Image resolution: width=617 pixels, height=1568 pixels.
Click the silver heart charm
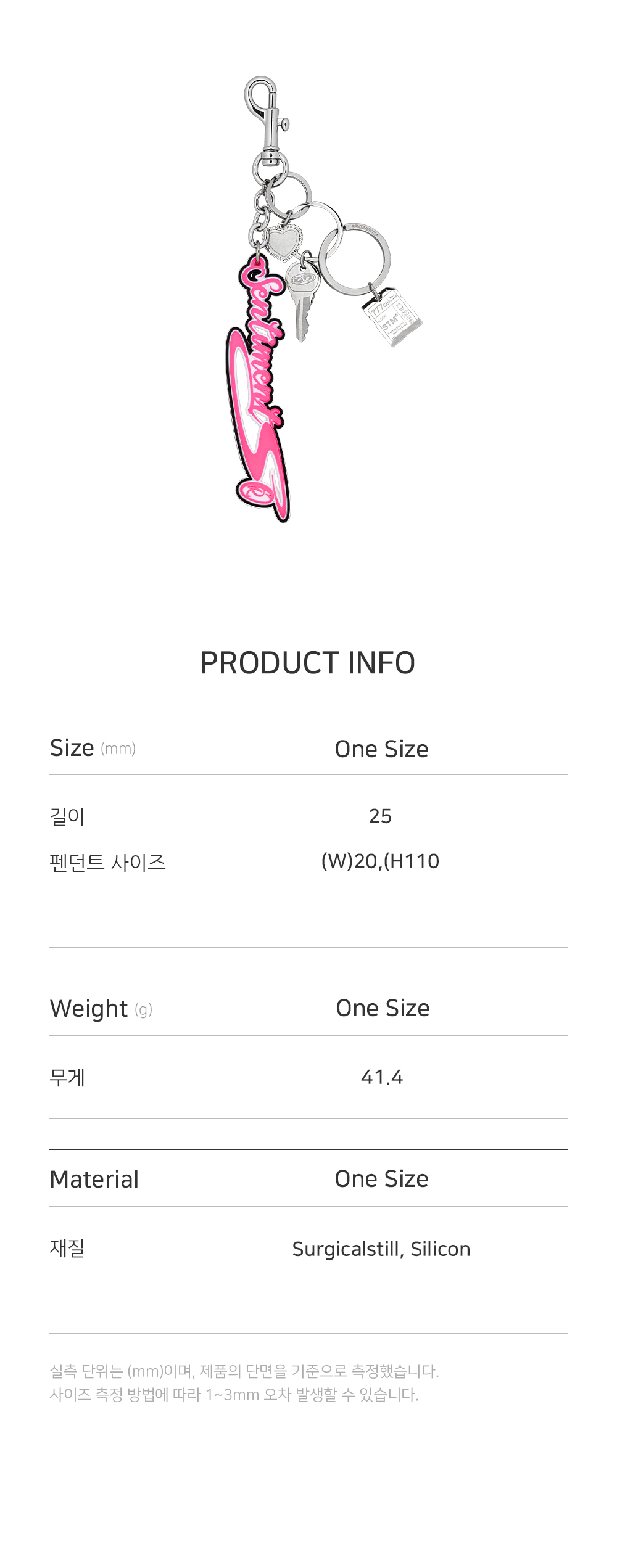[x=284, y=242]
